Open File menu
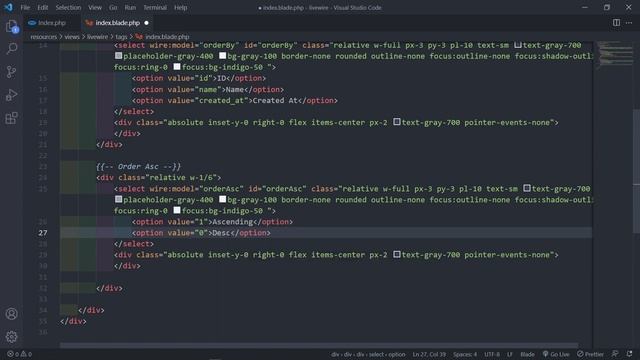 tap(25, 7)
